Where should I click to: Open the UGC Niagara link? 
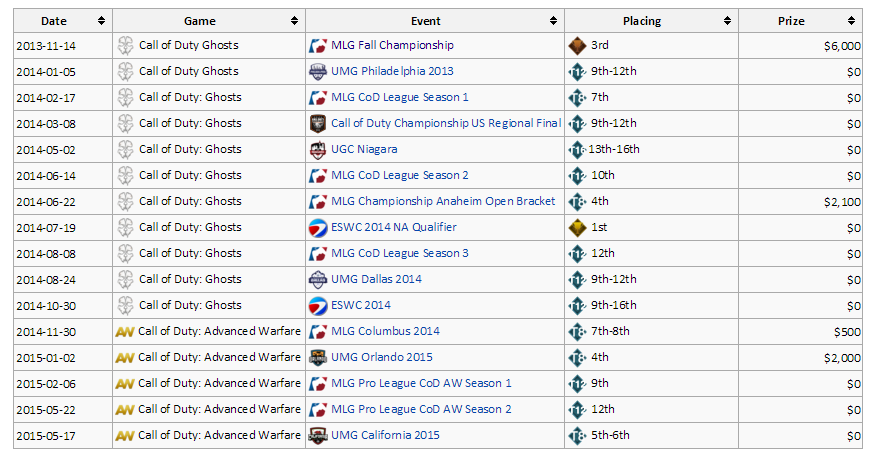tap(364, 149)
